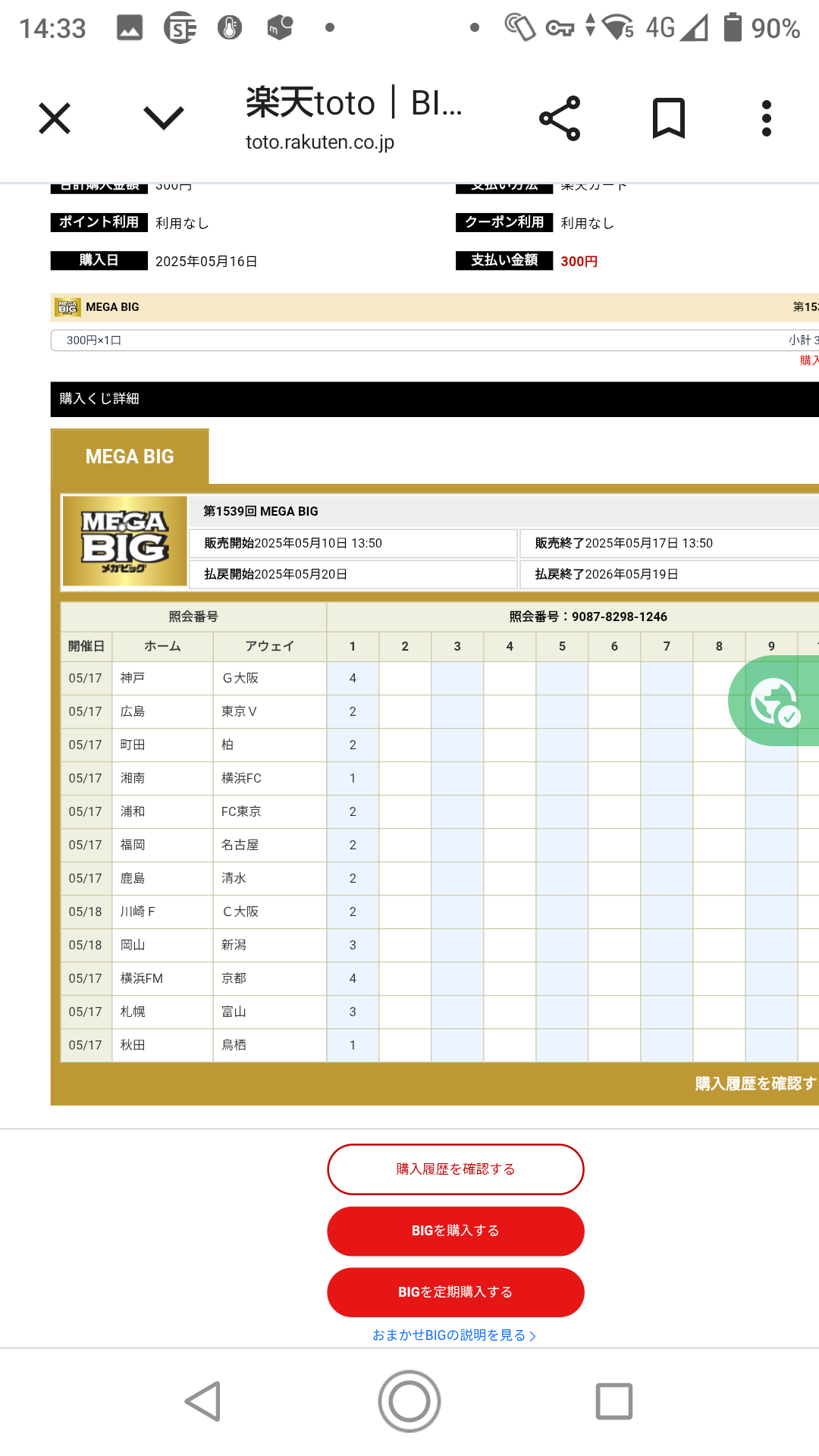Tap the MEGA BIG logo image
Screen dimensions: 819x1456
(x=124, y=541)
